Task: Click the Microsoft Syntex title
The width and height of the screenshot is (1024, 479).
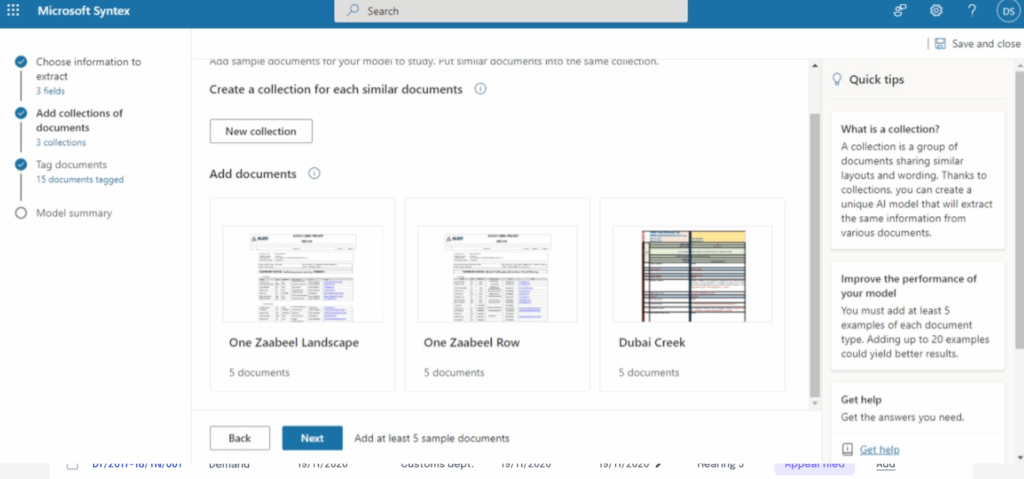Action: (83, 11)
